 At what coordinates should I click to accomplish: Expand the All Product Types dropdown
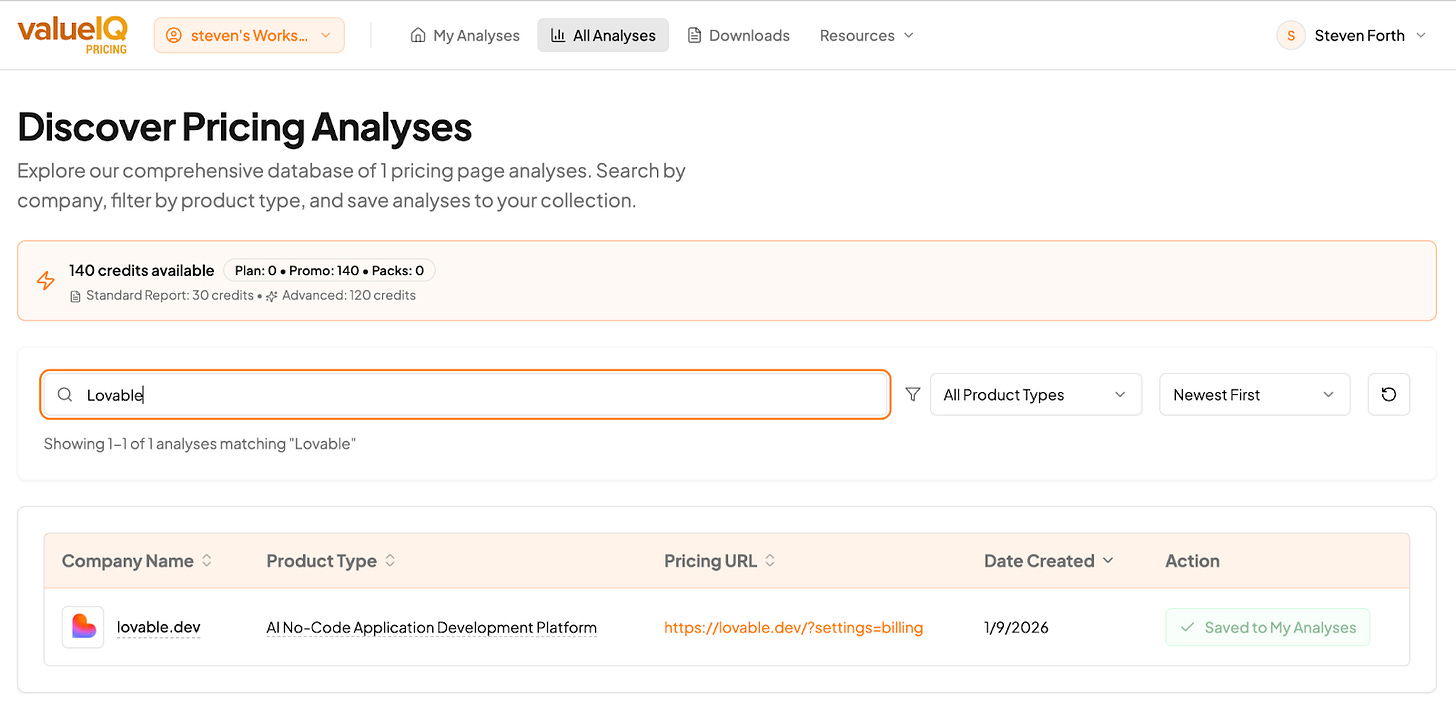click(1036, 394)
